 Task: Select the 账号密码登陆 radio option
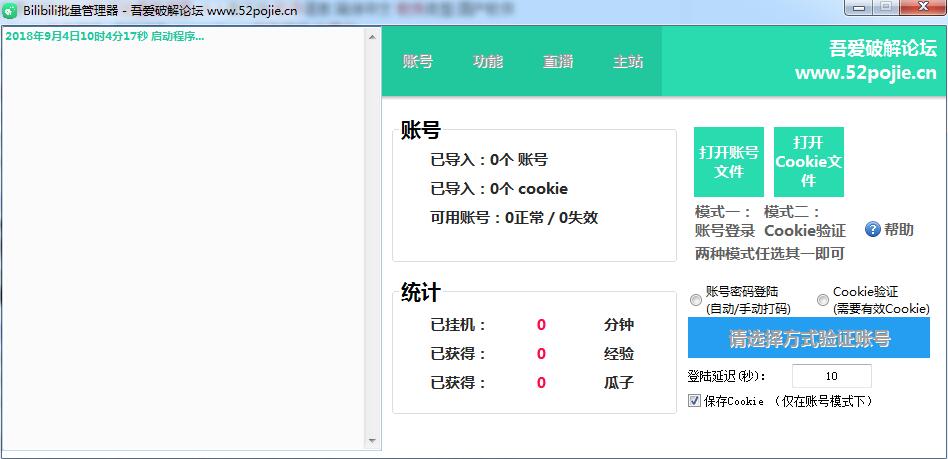696,300
